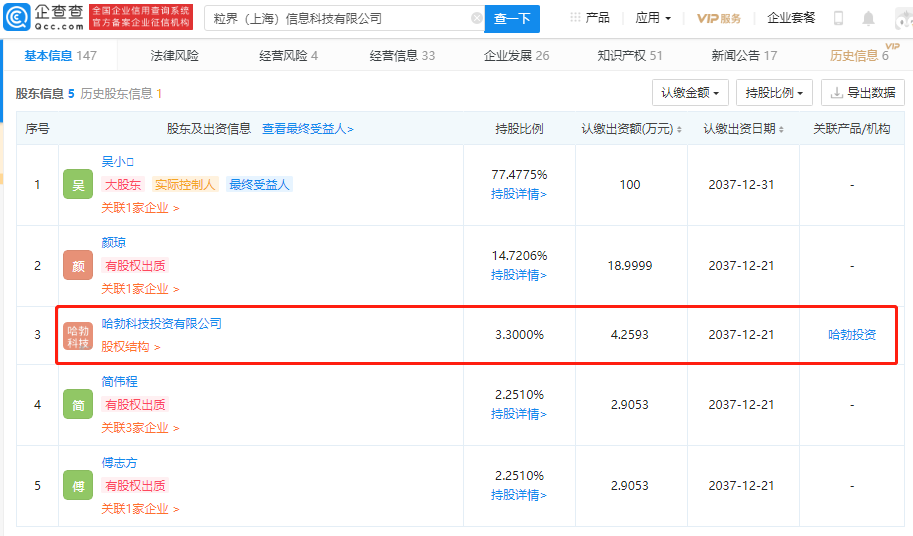Click the red 全国企业信用查询系统 banner

141,17
